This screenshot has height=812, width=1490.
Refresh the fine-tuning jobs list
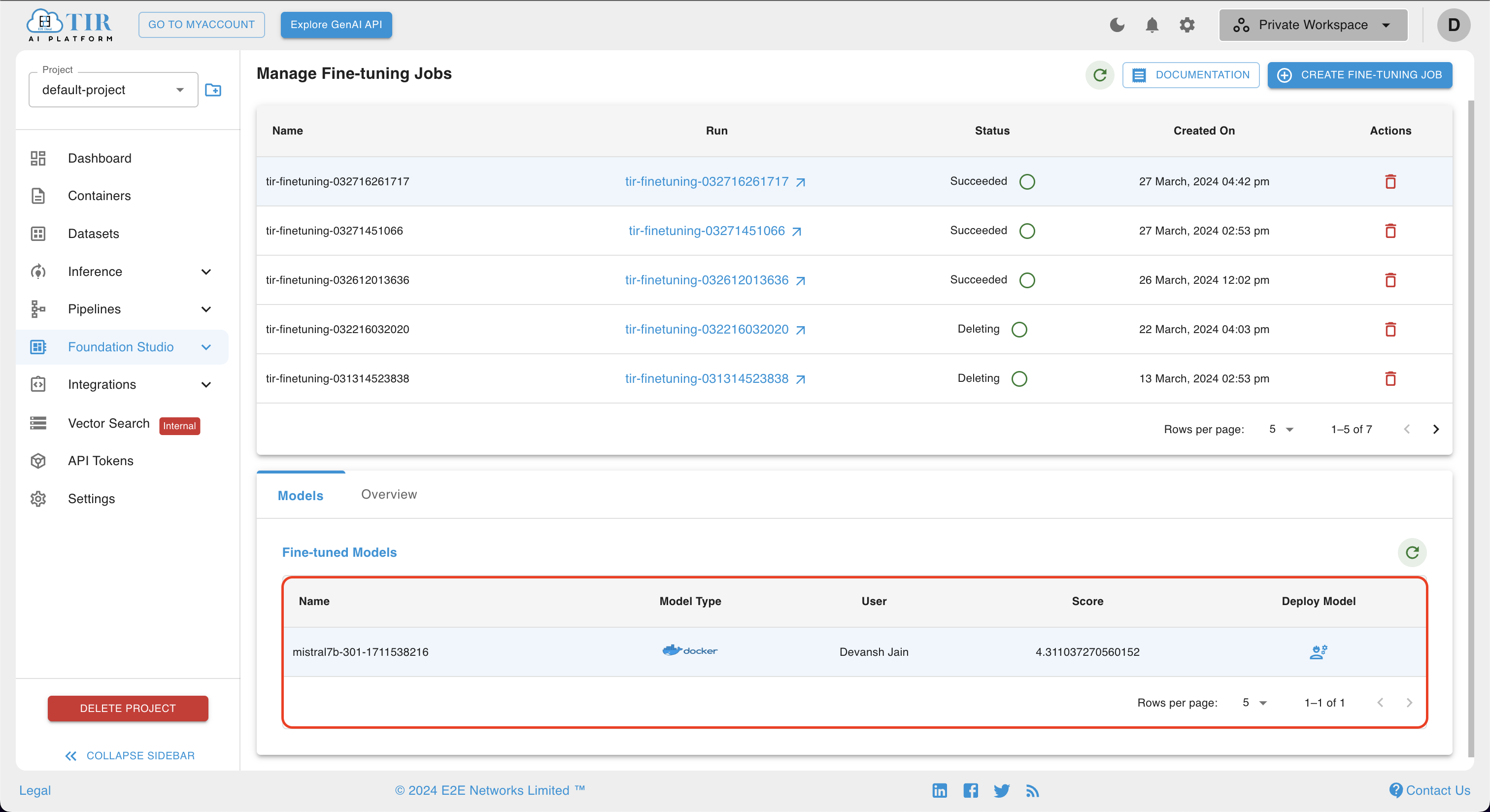1100,75
